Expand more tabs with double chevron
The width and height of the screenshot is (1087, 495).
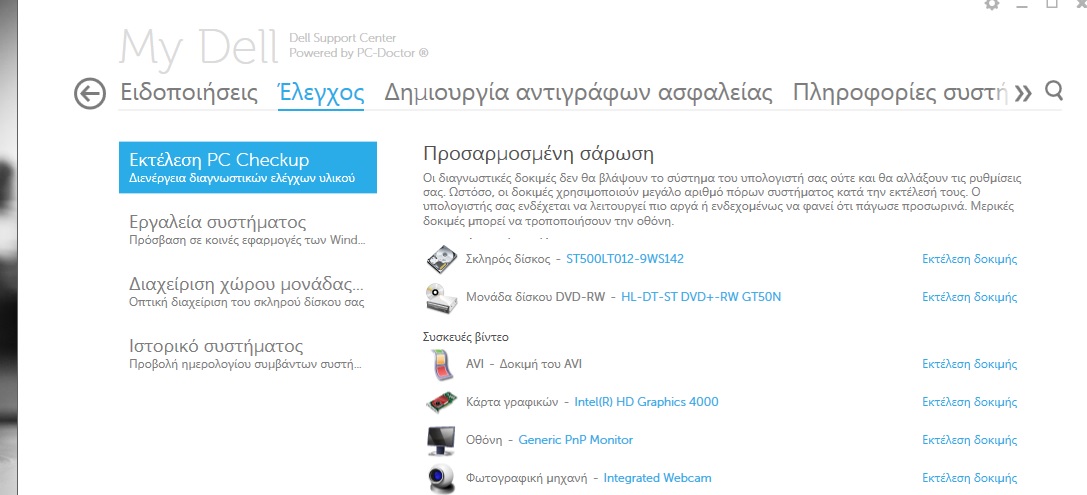tap(1023, 93)
